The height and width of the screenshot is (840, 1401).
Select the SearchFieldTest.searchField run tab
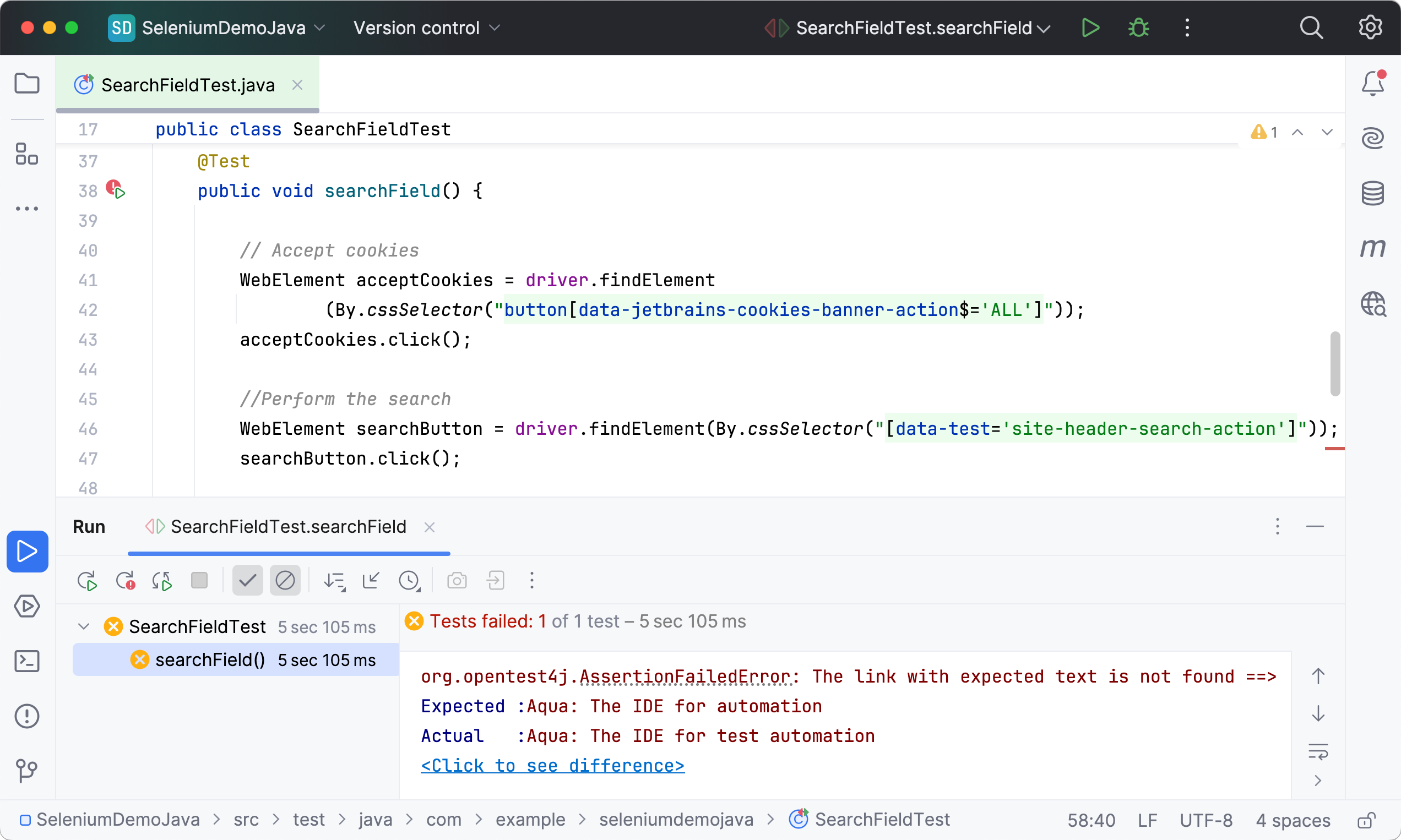(287, 527)
